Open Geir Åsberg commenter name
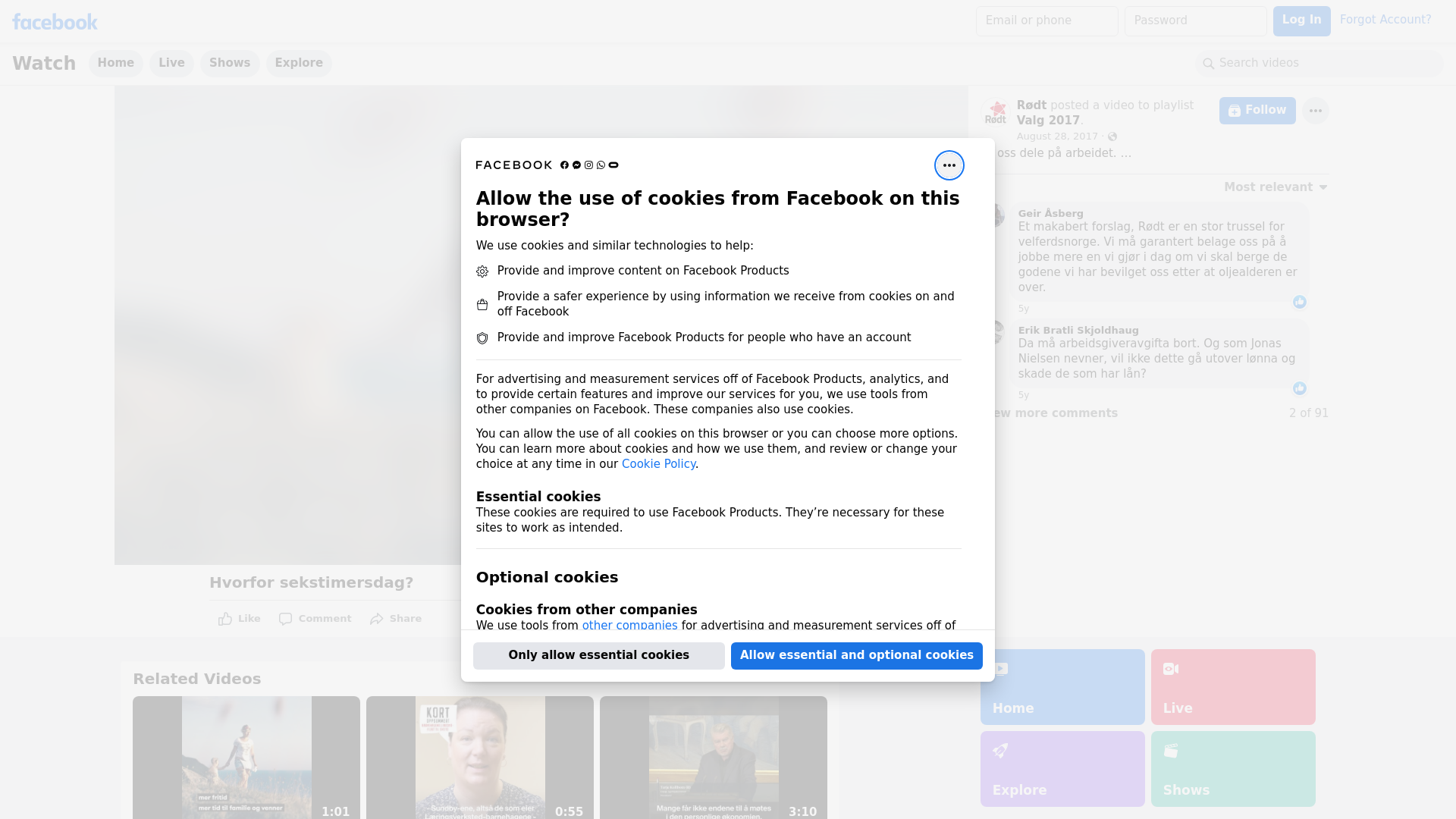 click(x=1050, y=214)
